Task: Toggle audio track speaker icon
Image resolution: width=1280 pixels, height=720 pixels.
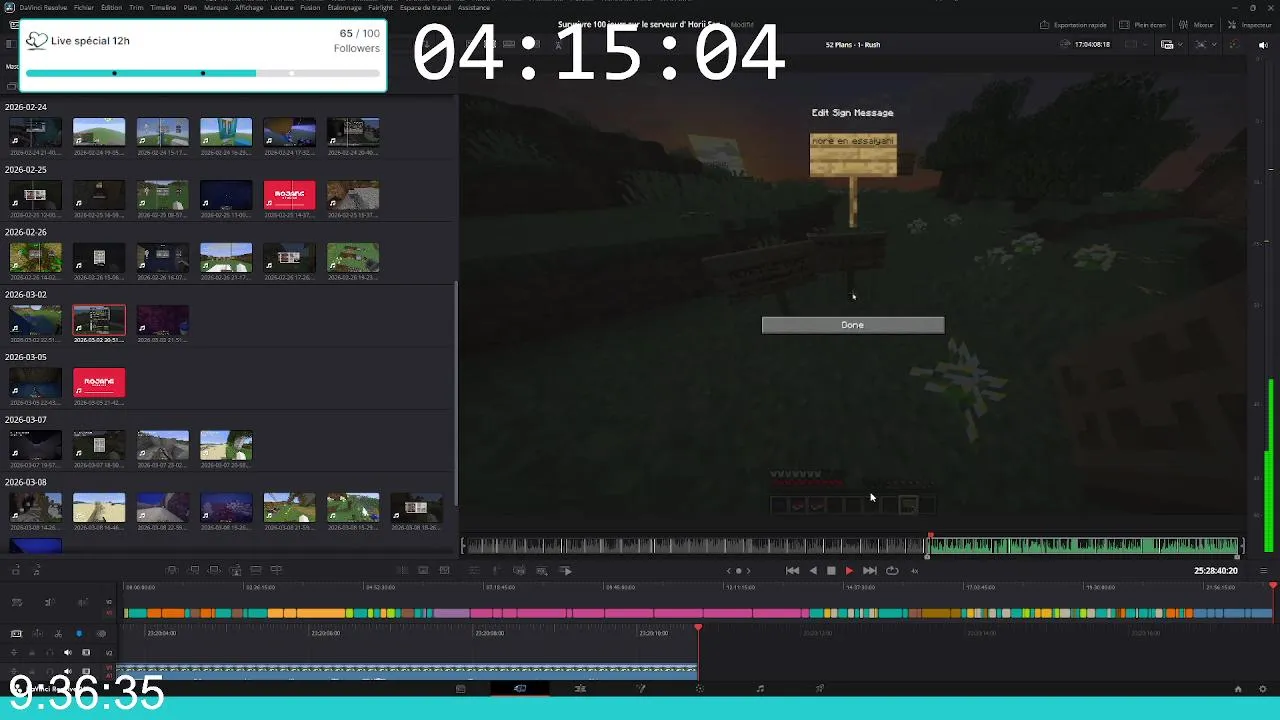Action: tap(68, 653)
